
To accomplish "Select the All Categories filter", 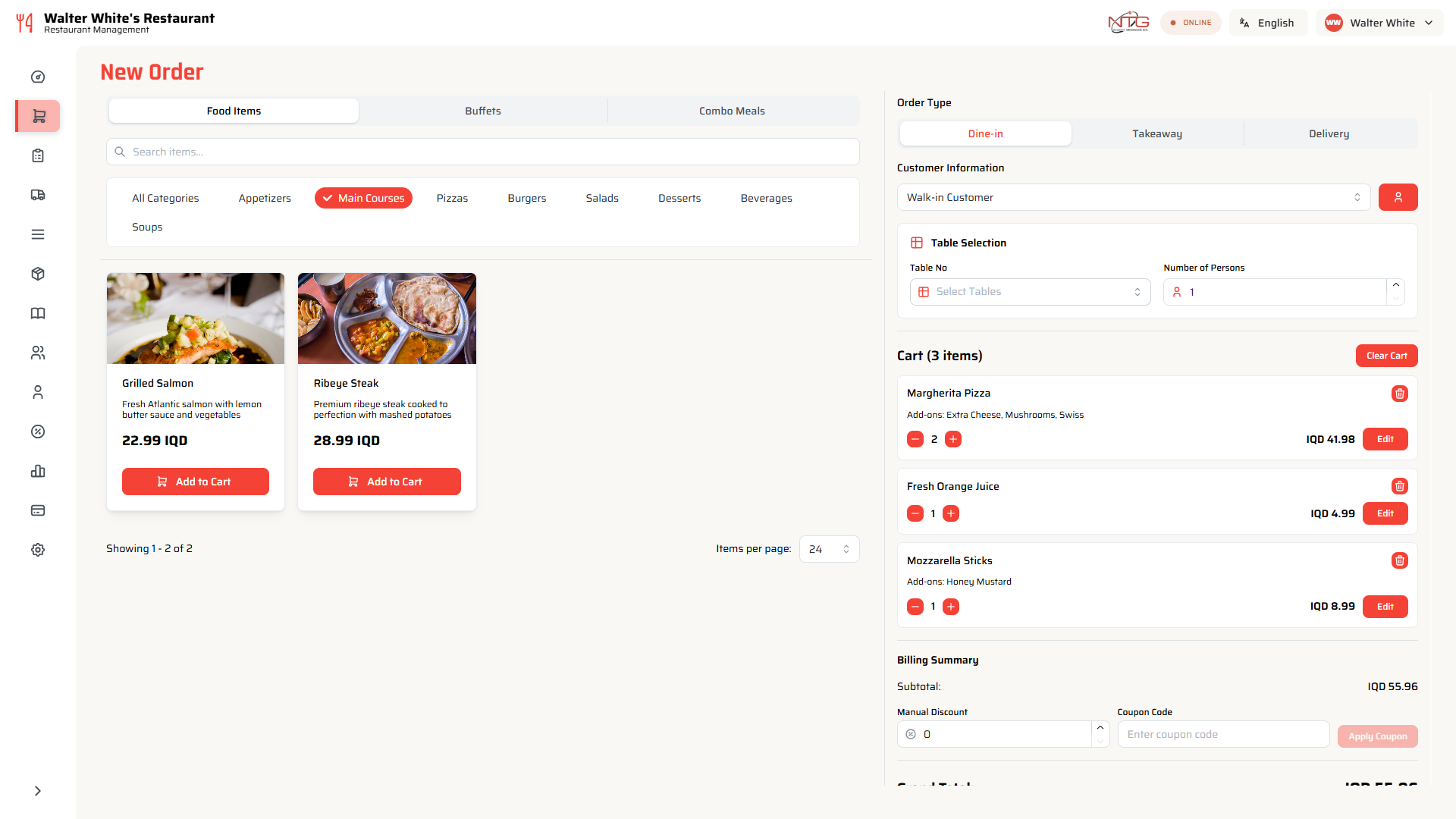I will pyautogui.click(x=165, y=198).
